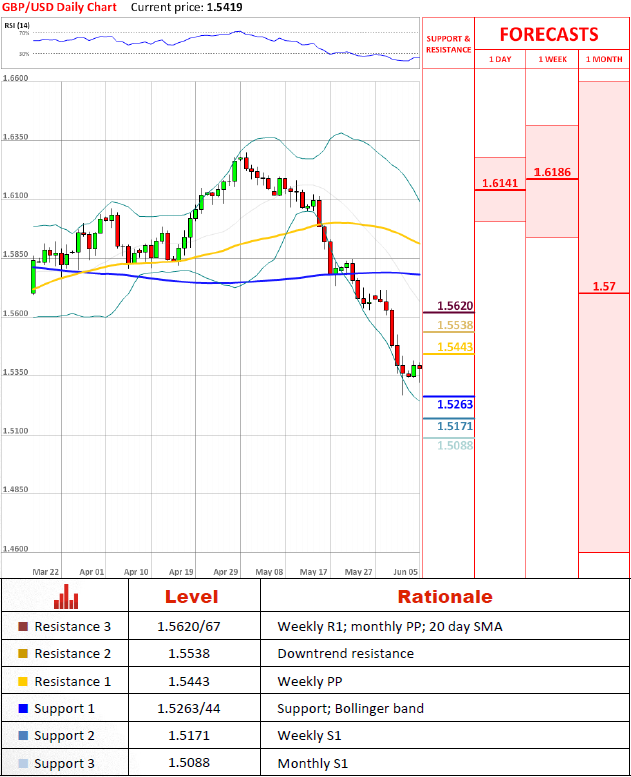The width and height of the screenshot is (631, 777).
Task: Click the level cell '1.5620/67'
Action: coord(188,627)
